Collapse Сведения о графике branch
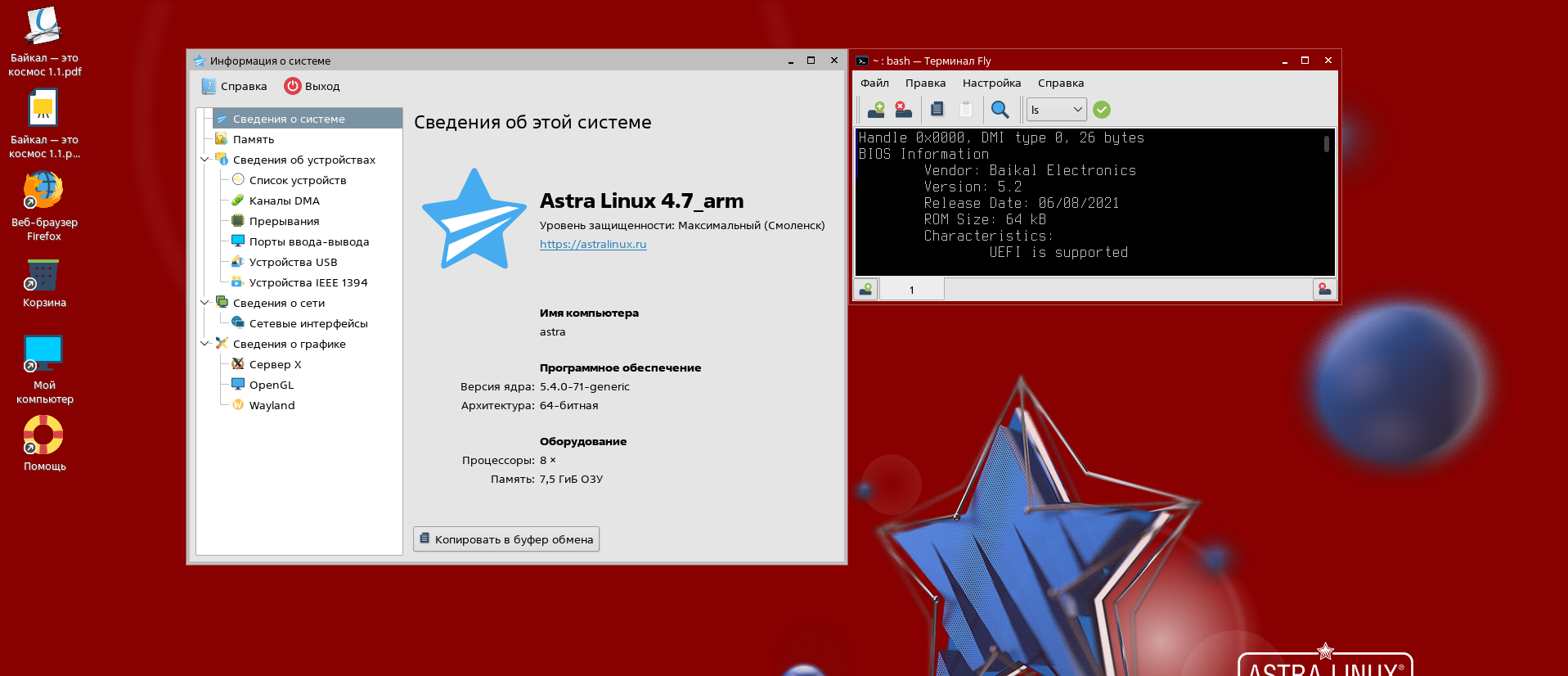Screen dimensions: 1568x676 click(204, 344)
